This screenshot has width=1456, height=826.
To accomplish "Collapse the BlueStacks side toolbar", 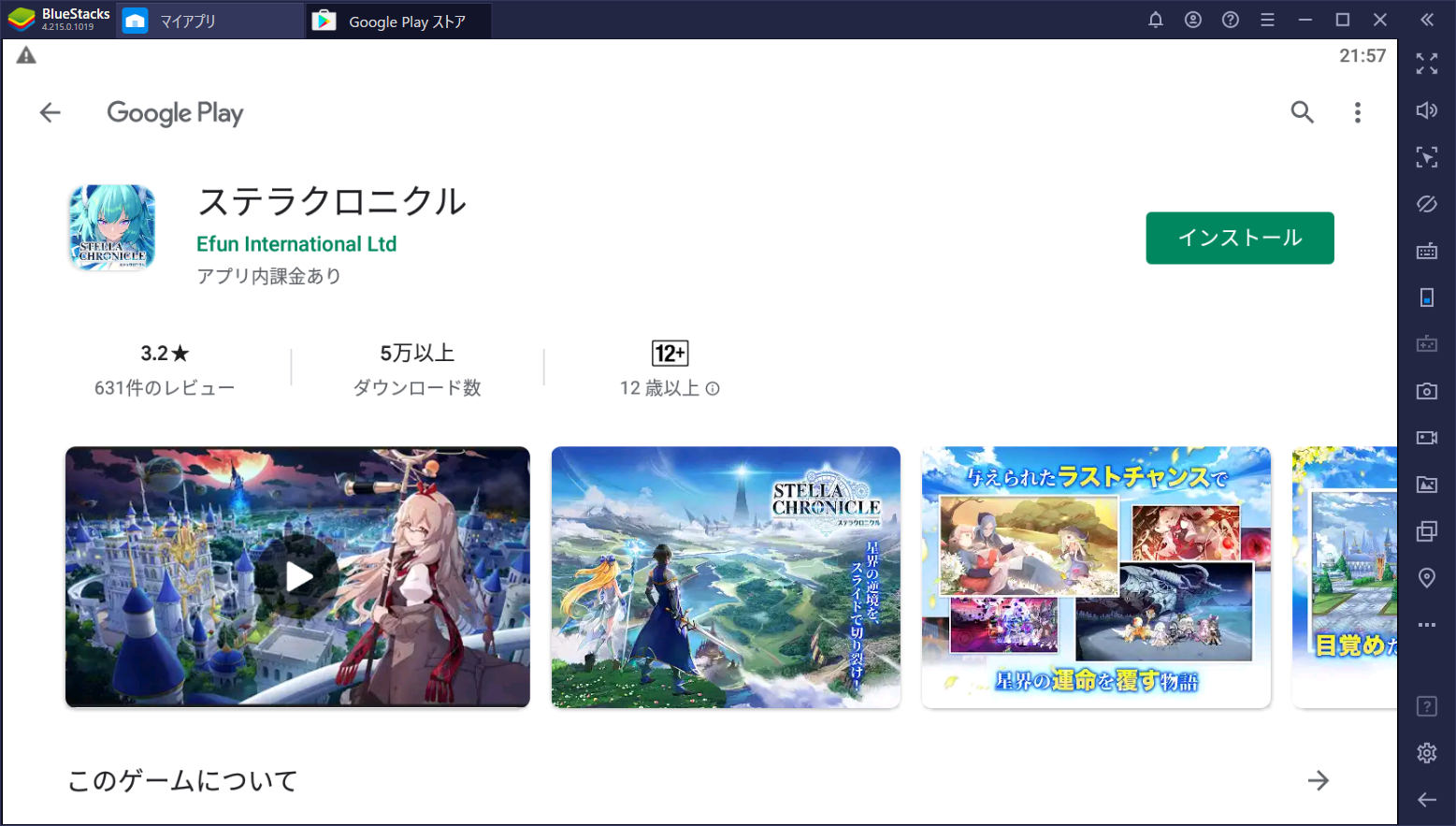I will [x=1427, y=20].
